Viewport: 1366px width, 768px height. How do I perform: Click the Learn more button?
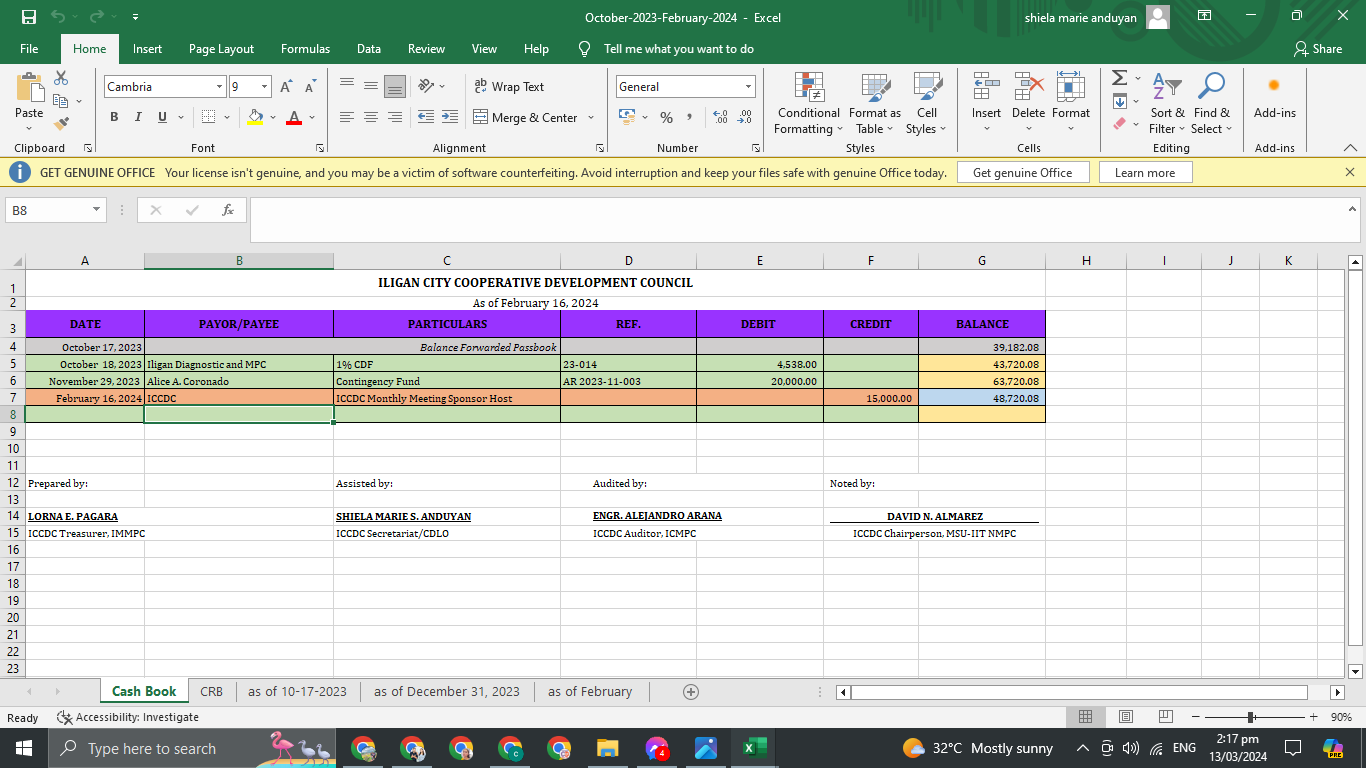tap(1145, 173)
